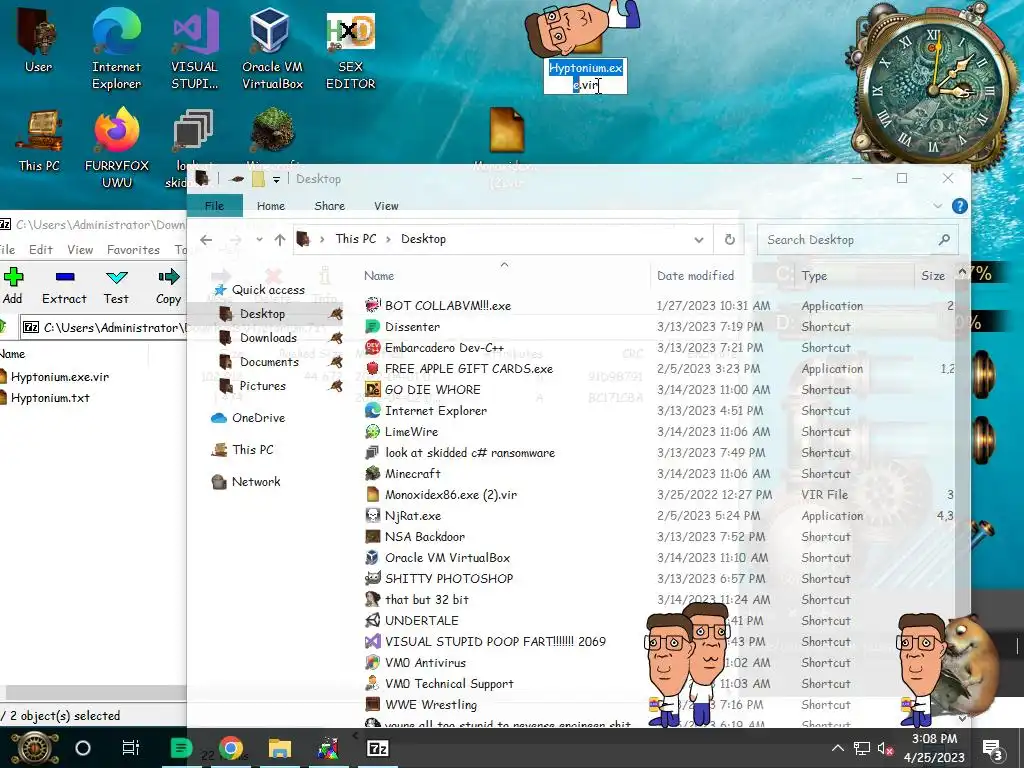Image resolution: width=1024 pixels, height=768 pixels.
Task: Open File Explorer from the taskbar
Action: click(x=280, y=748)
